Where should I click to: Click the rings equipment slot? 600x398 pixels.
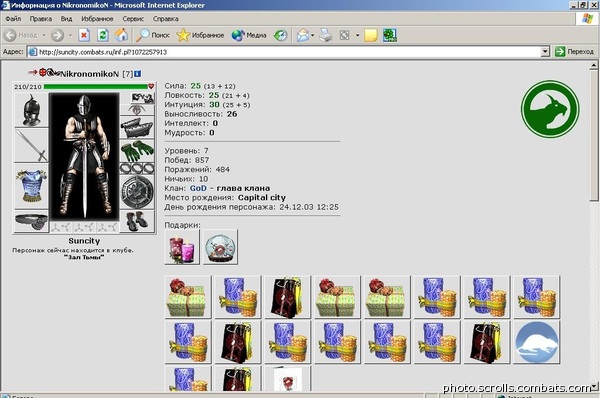(x=137, y=168)
